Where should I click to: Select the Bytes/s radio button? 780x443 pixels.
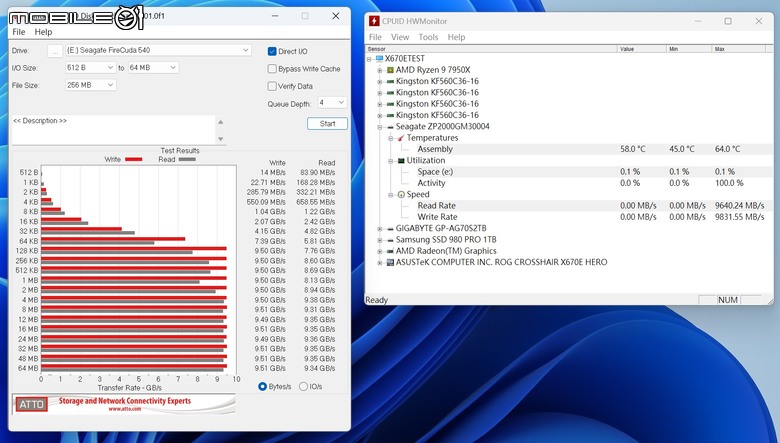(x=263, y=386)
